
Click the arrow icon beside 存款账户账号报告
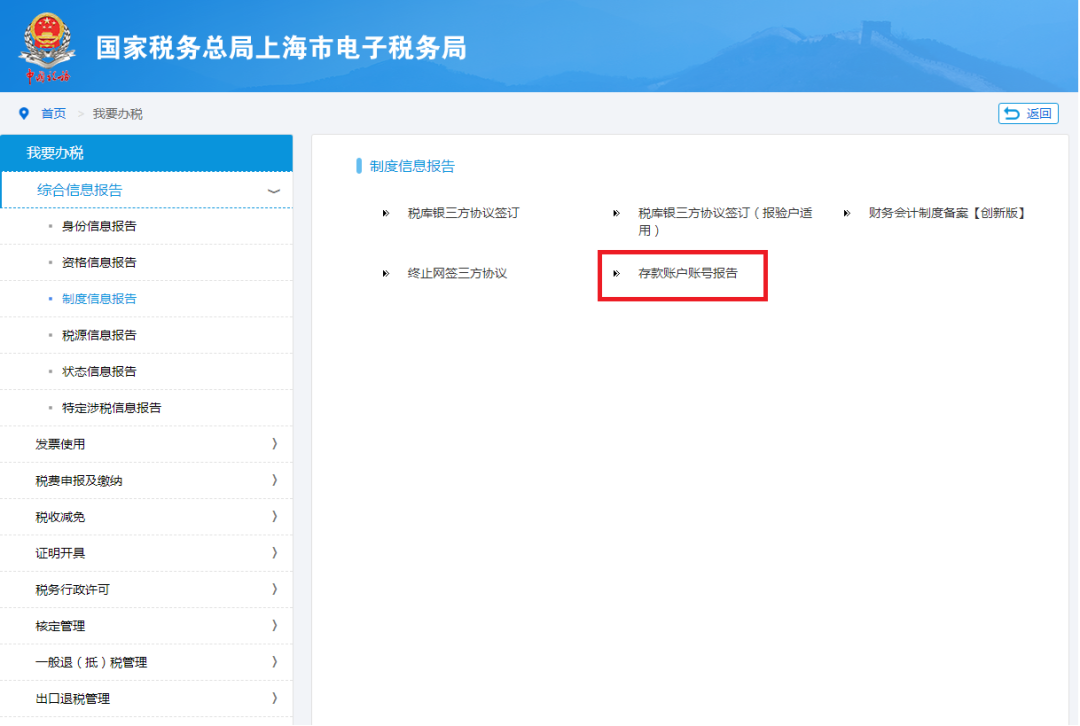[616, 273]
